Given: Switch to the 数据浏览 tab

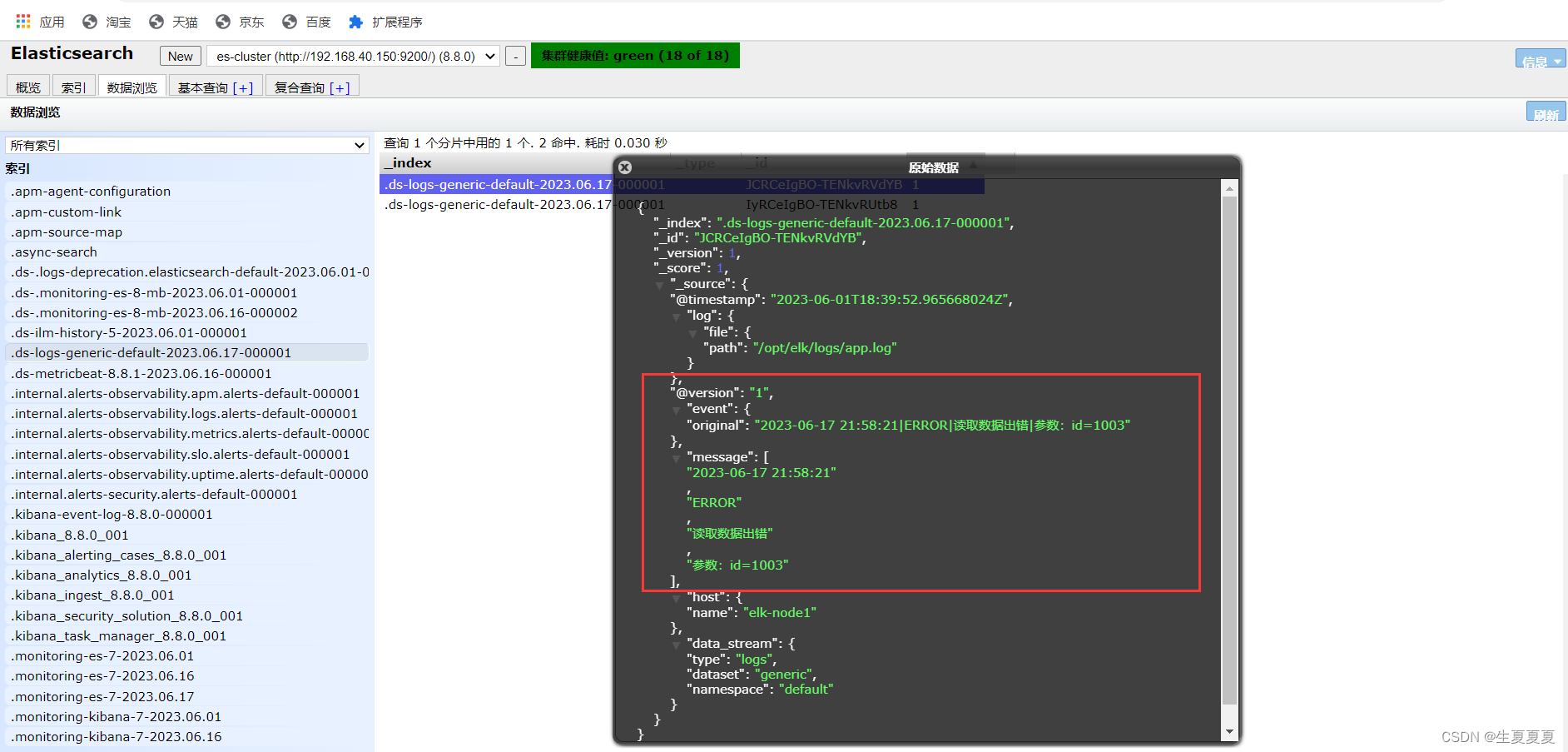Looking at the screenshot, I should point(131,87).
